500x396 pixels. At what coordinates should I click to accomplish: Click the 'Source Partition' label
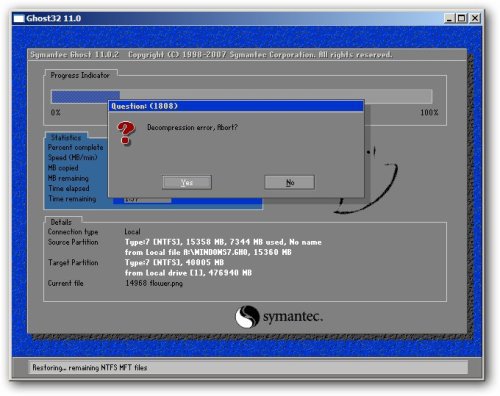click(x=73, y=242)
